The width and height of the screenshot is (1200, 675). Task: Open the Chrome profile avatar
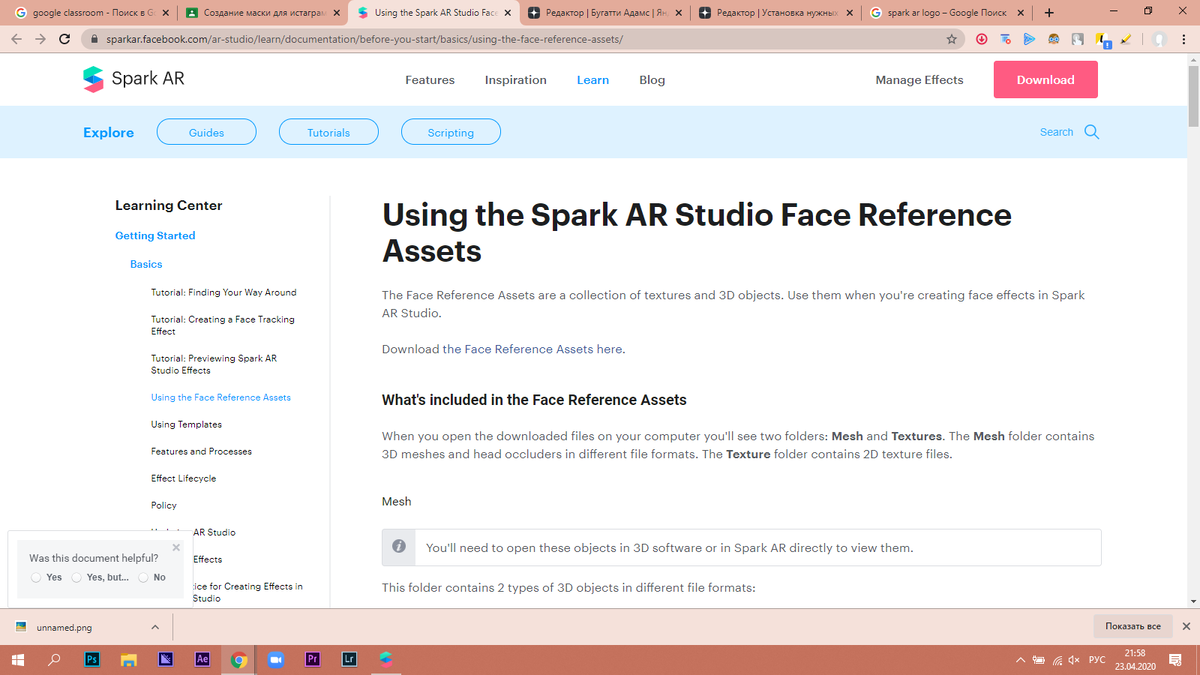[1159, 40]
